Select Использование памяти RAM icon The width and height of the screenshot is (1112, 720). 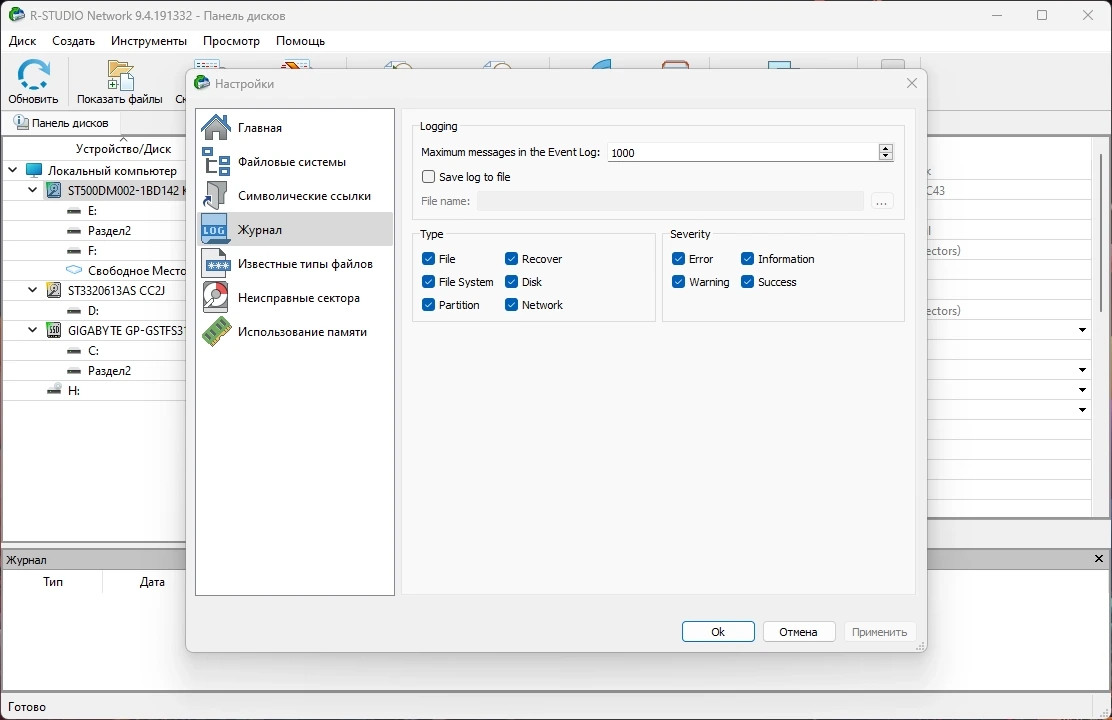tap(216, 332)
